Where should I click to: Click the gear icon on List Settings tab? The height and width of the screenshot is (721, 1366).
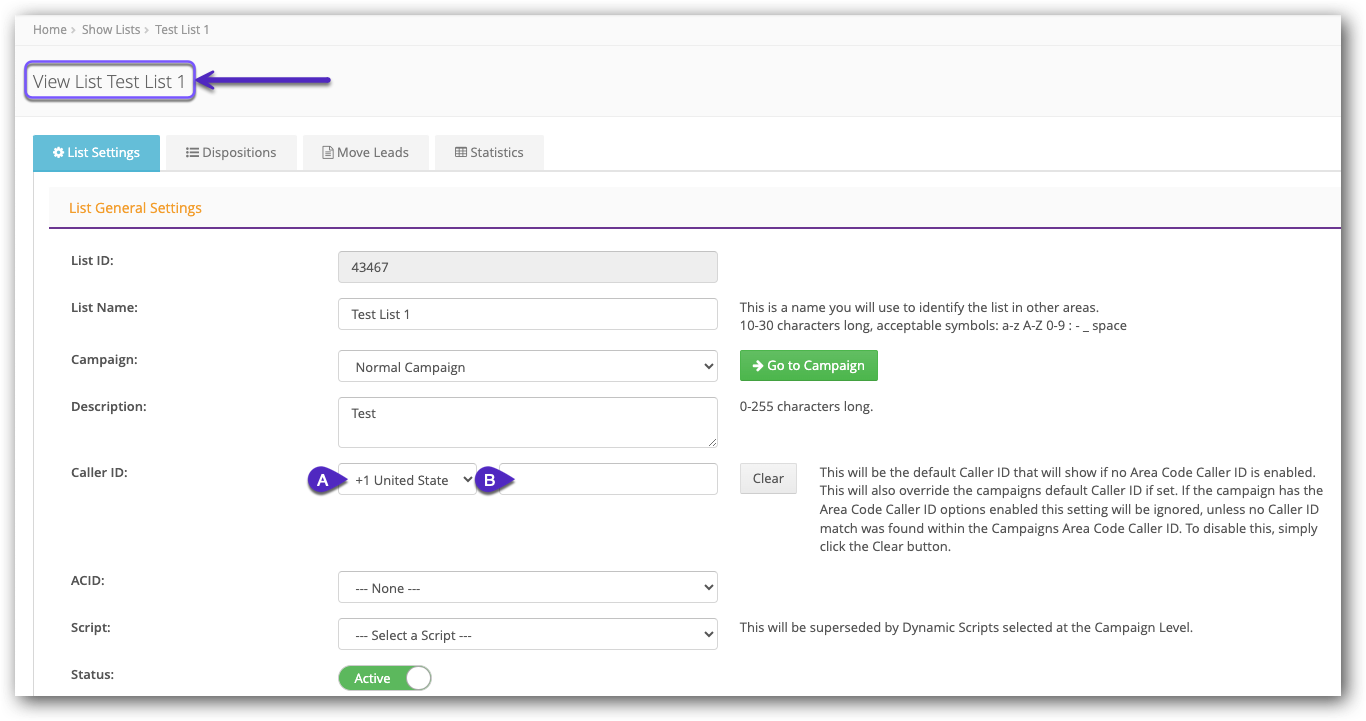[57, 152]
